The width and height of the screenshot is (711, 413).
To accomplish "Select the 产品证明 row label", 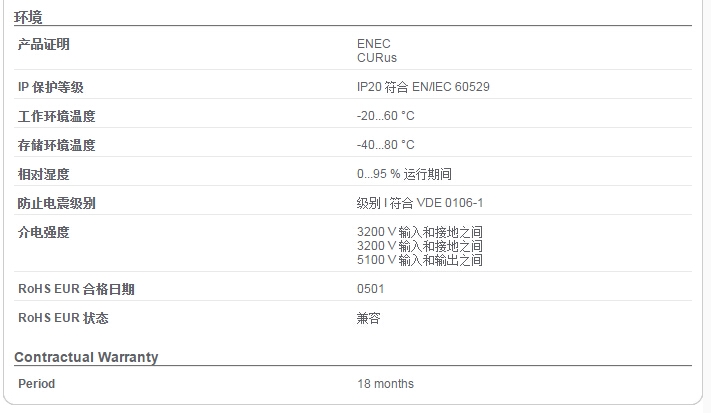I will coord(44,44).
